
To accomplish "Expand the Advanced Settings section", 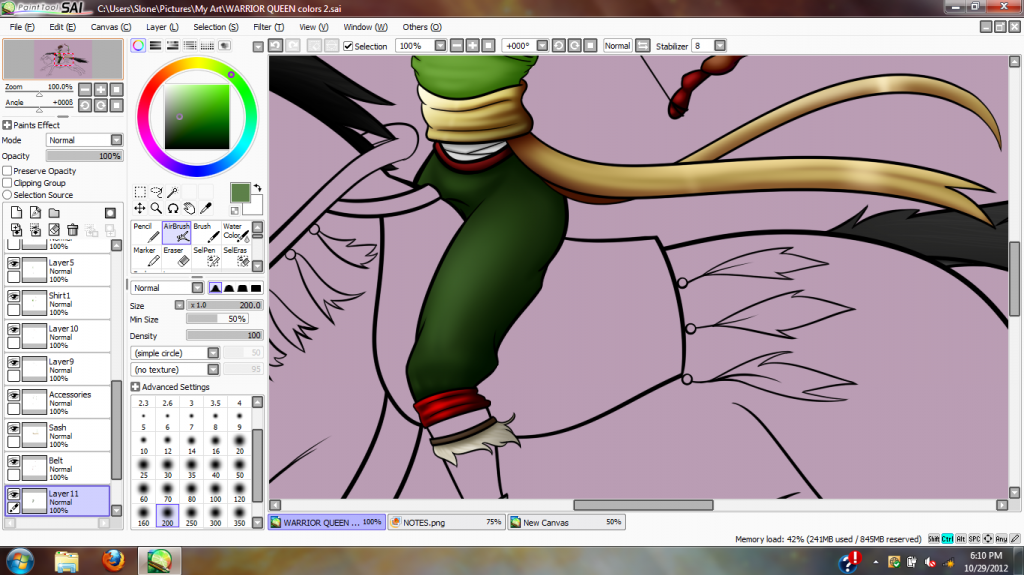I will pos(135,387).
